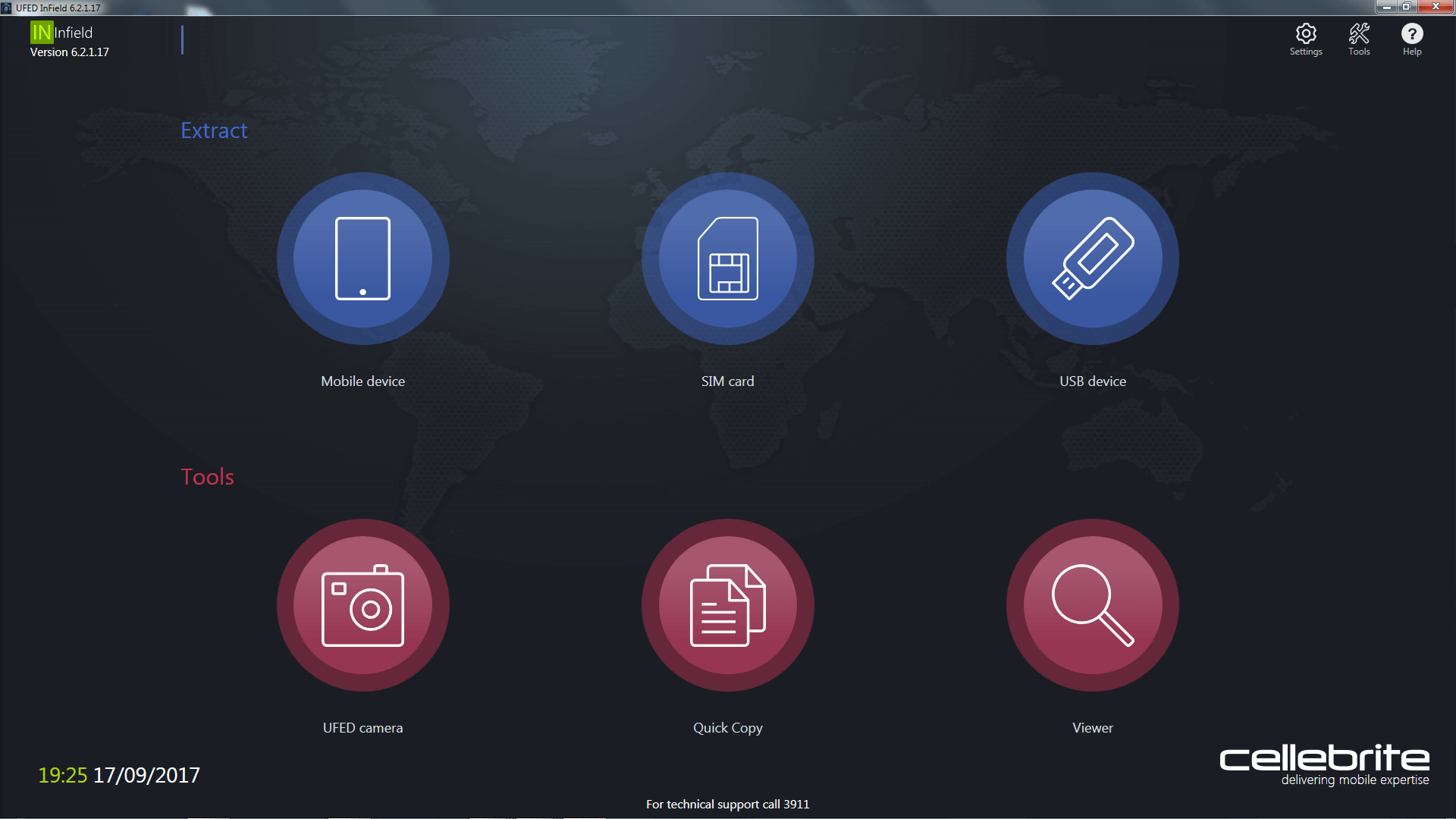Image resolution: width=1456 pixels, height=819 pixels.
Task: Open the Quick Copy tool
Action: pos(727,605)
